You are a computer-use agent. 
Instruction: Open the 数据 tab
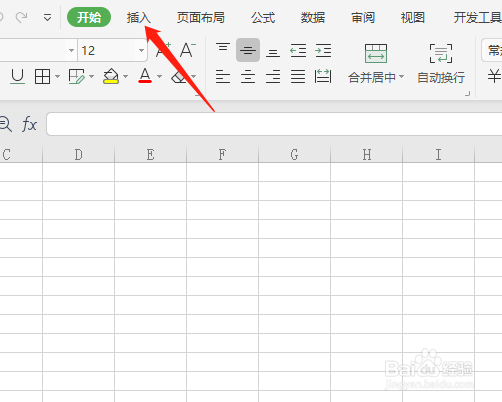tap(313, 17)
